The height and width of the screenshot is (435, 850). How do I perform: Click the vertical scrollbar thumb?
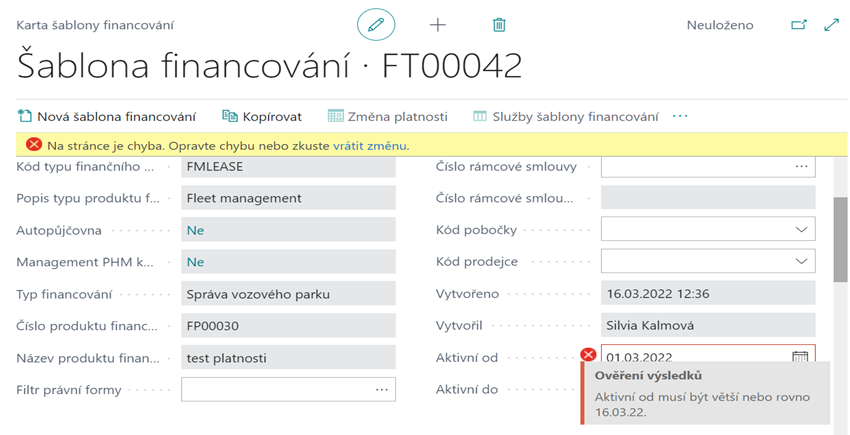pos(840,238)
